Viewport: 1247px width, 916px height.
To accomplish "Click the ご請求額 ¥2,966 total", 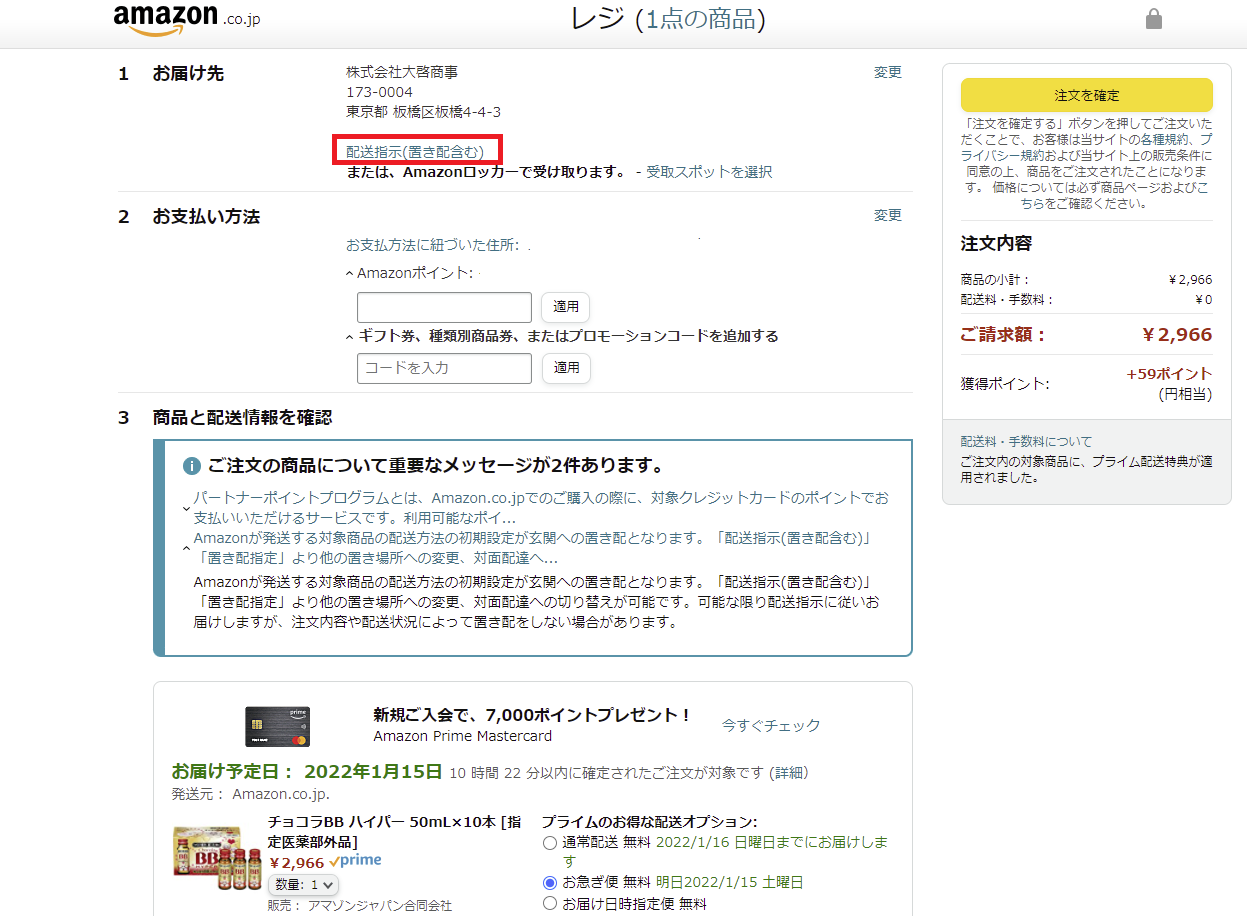I will coord(1177,335).
